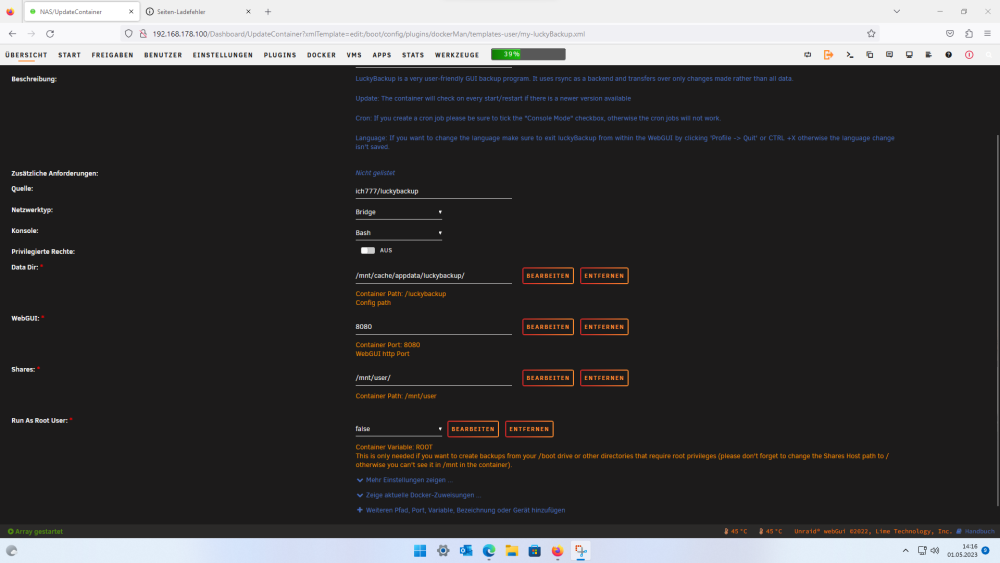The image size is (1000, 563).
Task: Open File Explorer from taskbar
Action: tap(511, 551)
